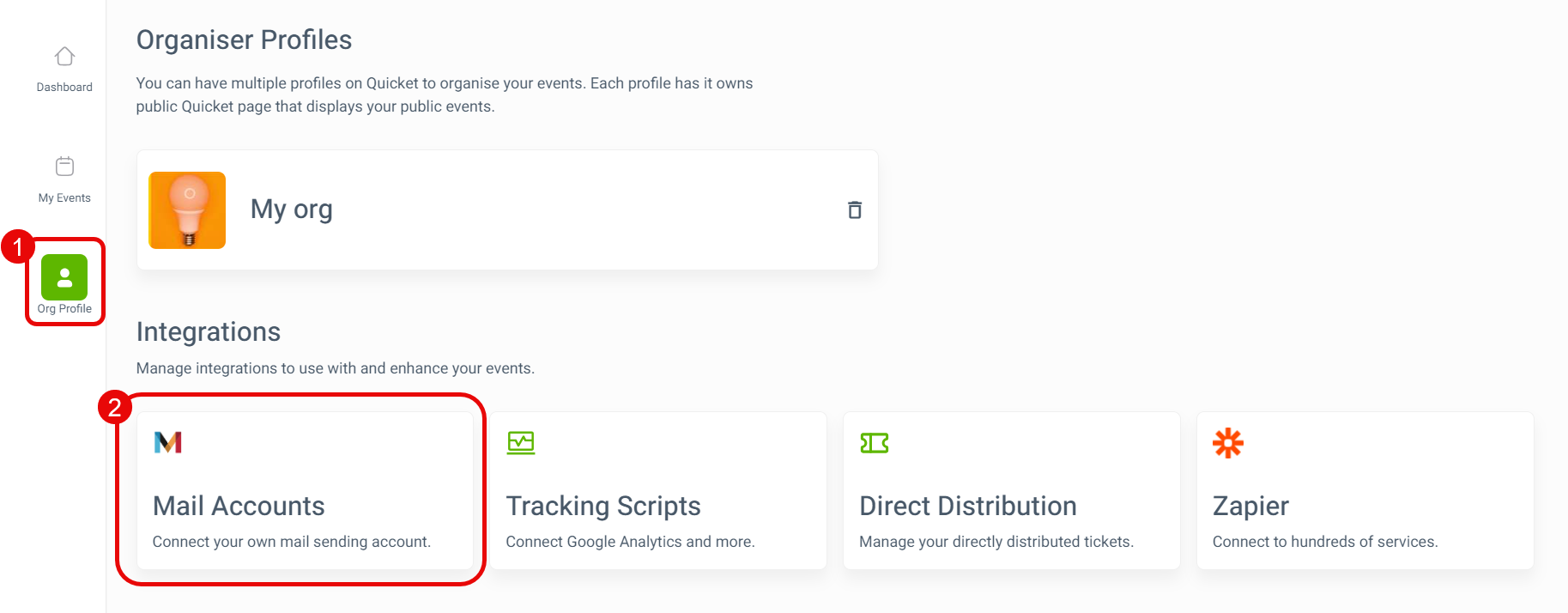Image resolution: width=1568 pixels, height=613 pixels.
Task: Open the Direct Distribution integration title
Action: [968, 506]
